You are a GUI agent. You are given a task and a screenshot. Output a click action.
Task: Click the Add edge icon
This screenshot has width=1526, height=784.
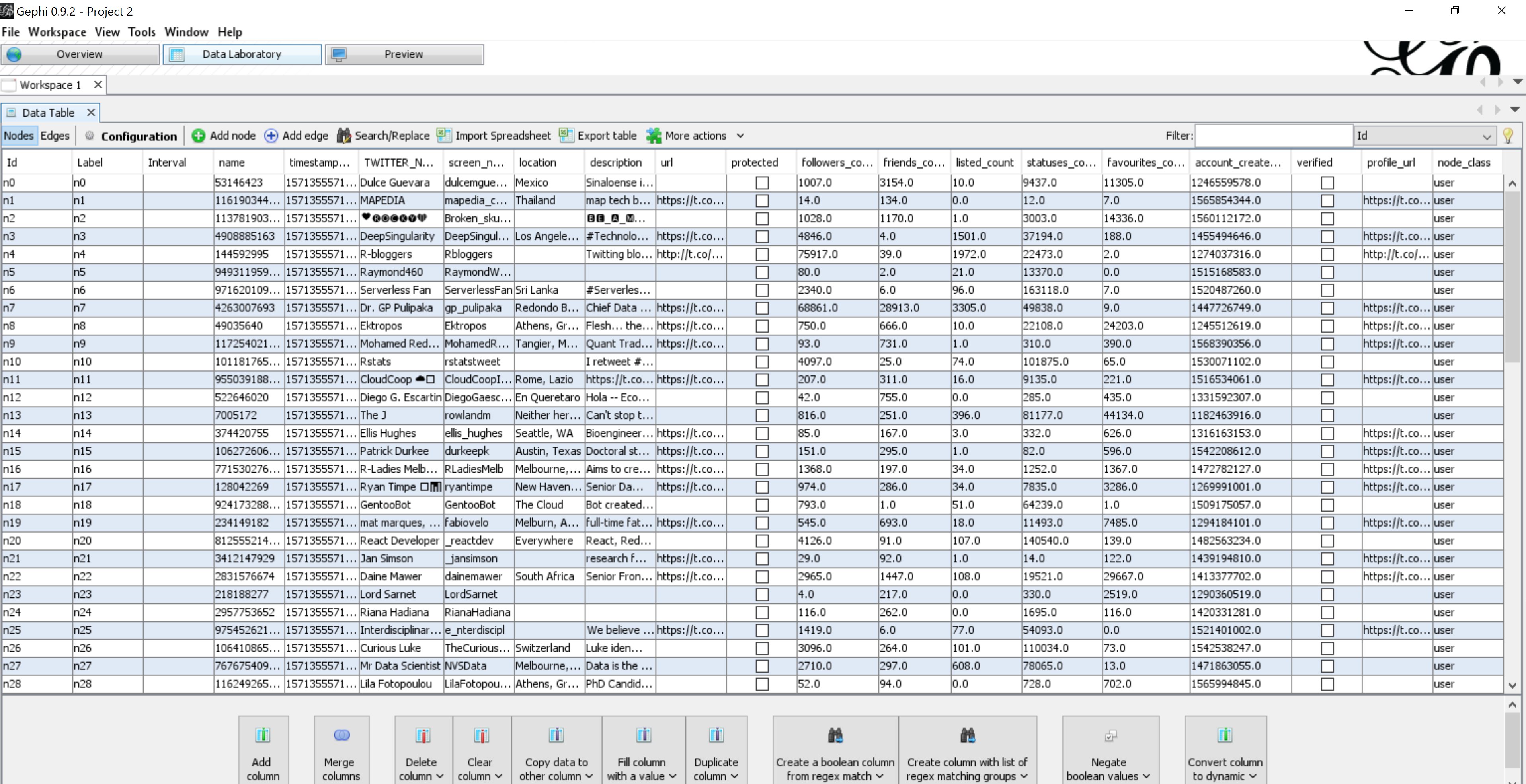tap(271, 136)
